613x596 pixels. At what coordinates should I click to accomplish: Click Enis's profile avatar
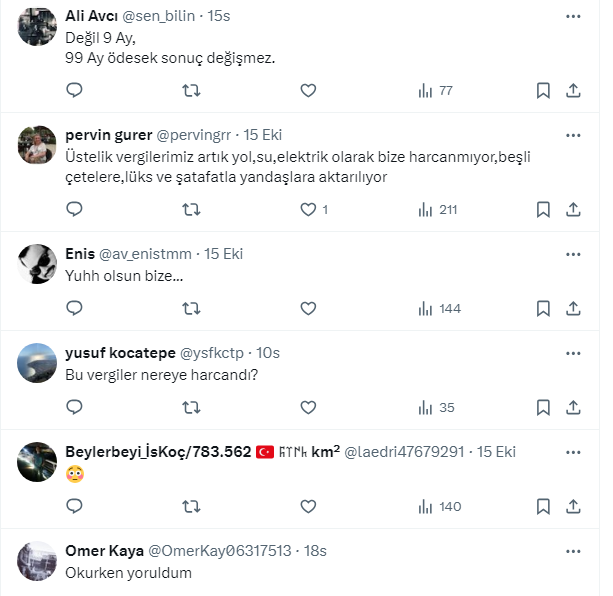point(37,263)
